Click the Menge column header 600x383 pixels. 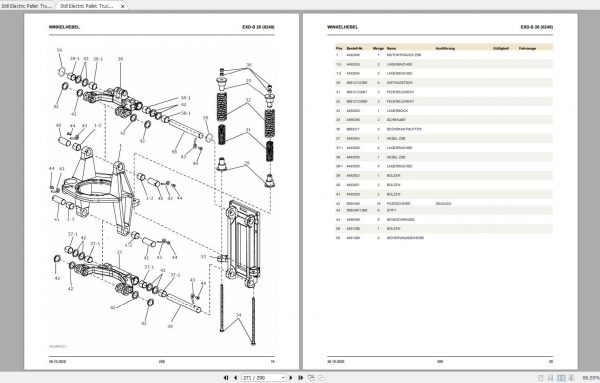coord(378,49)
